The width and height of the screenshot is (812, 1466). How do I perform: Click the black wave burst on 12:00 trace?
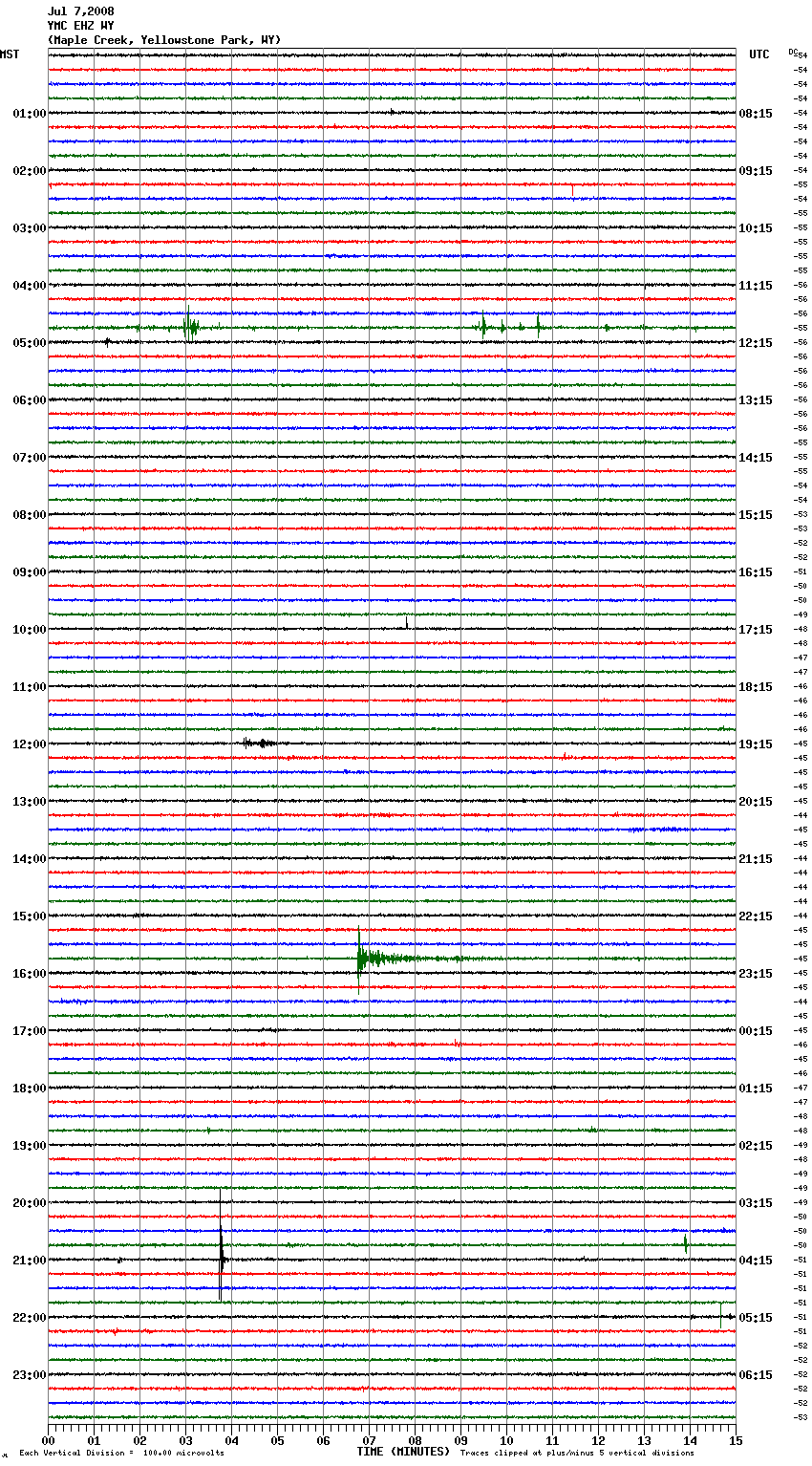click(259, 743)
